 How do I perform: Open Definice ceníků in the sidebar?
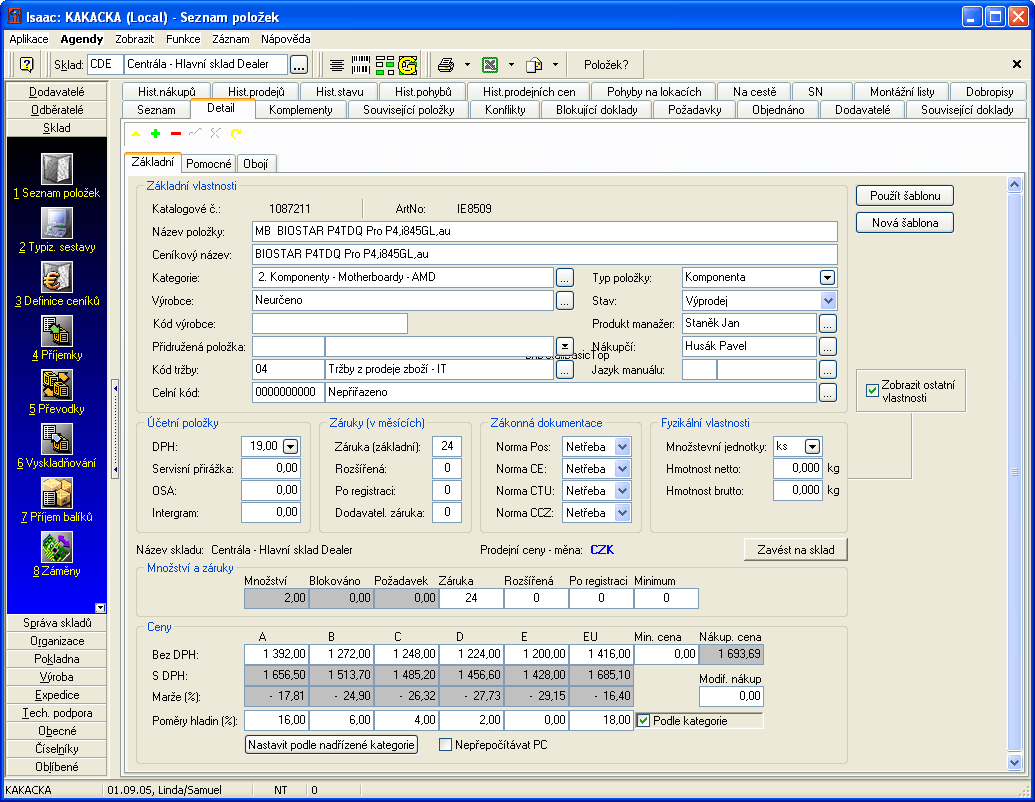click(x=56, y=278)
